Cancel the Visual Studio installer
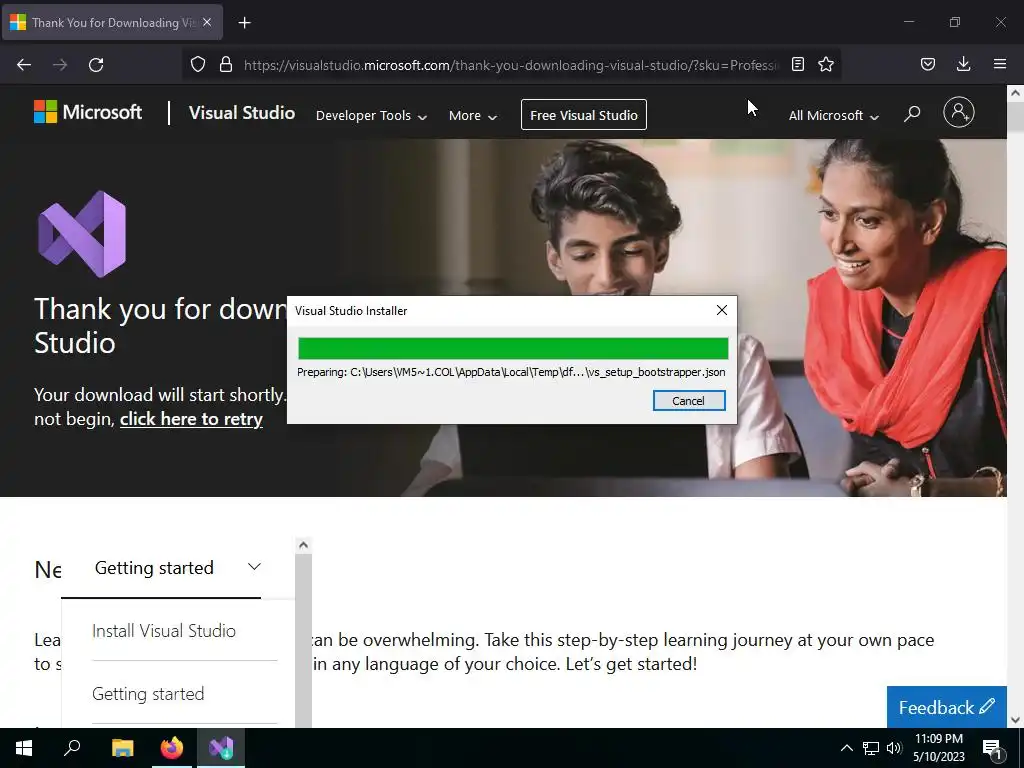Viewport: 1024px width, 768px height. pyautogui.click(x=689, y=401)
